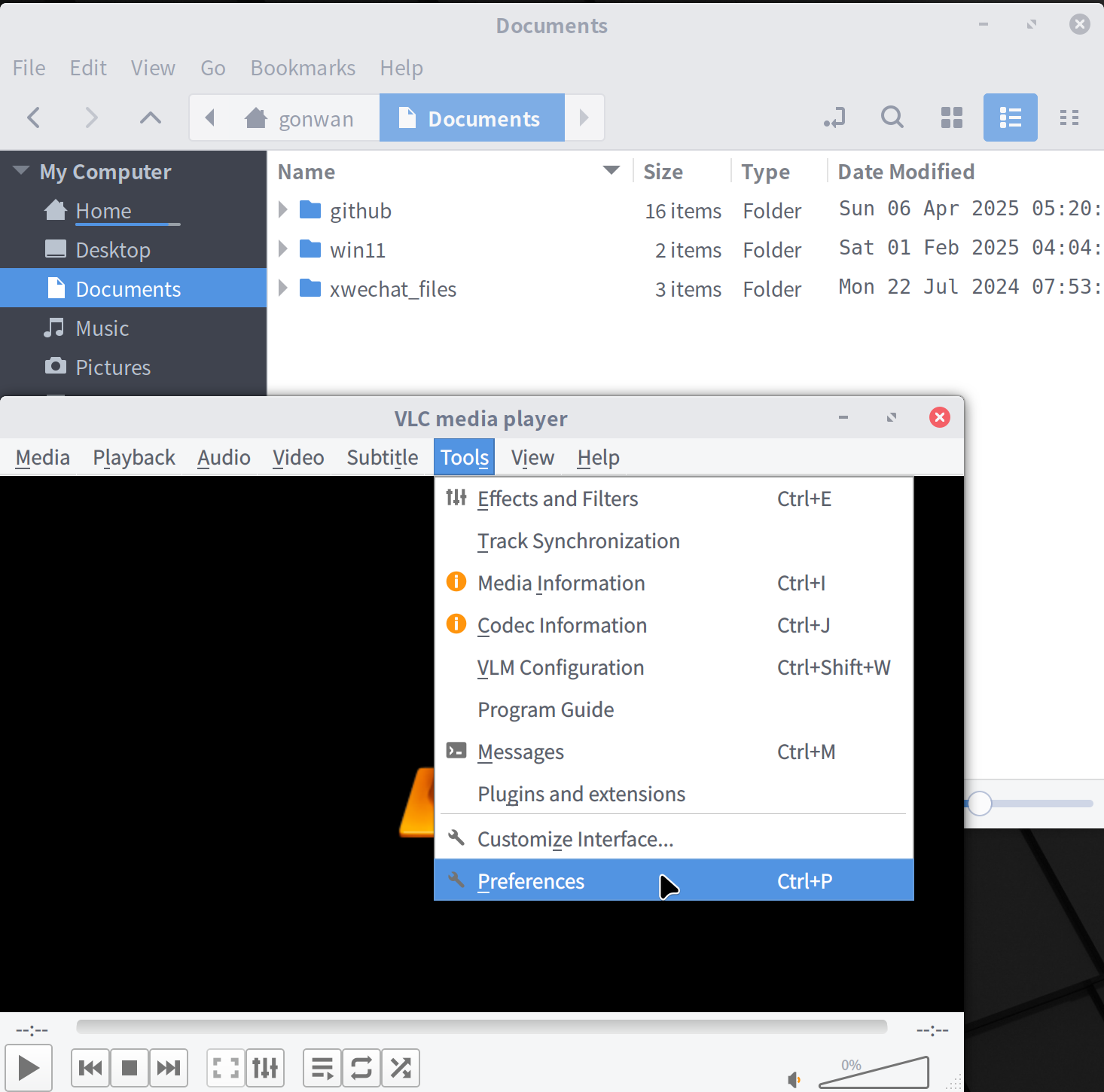The image size is (1104, 1092).
Task: Close the open Tools menu
Action: coord(465,457)
